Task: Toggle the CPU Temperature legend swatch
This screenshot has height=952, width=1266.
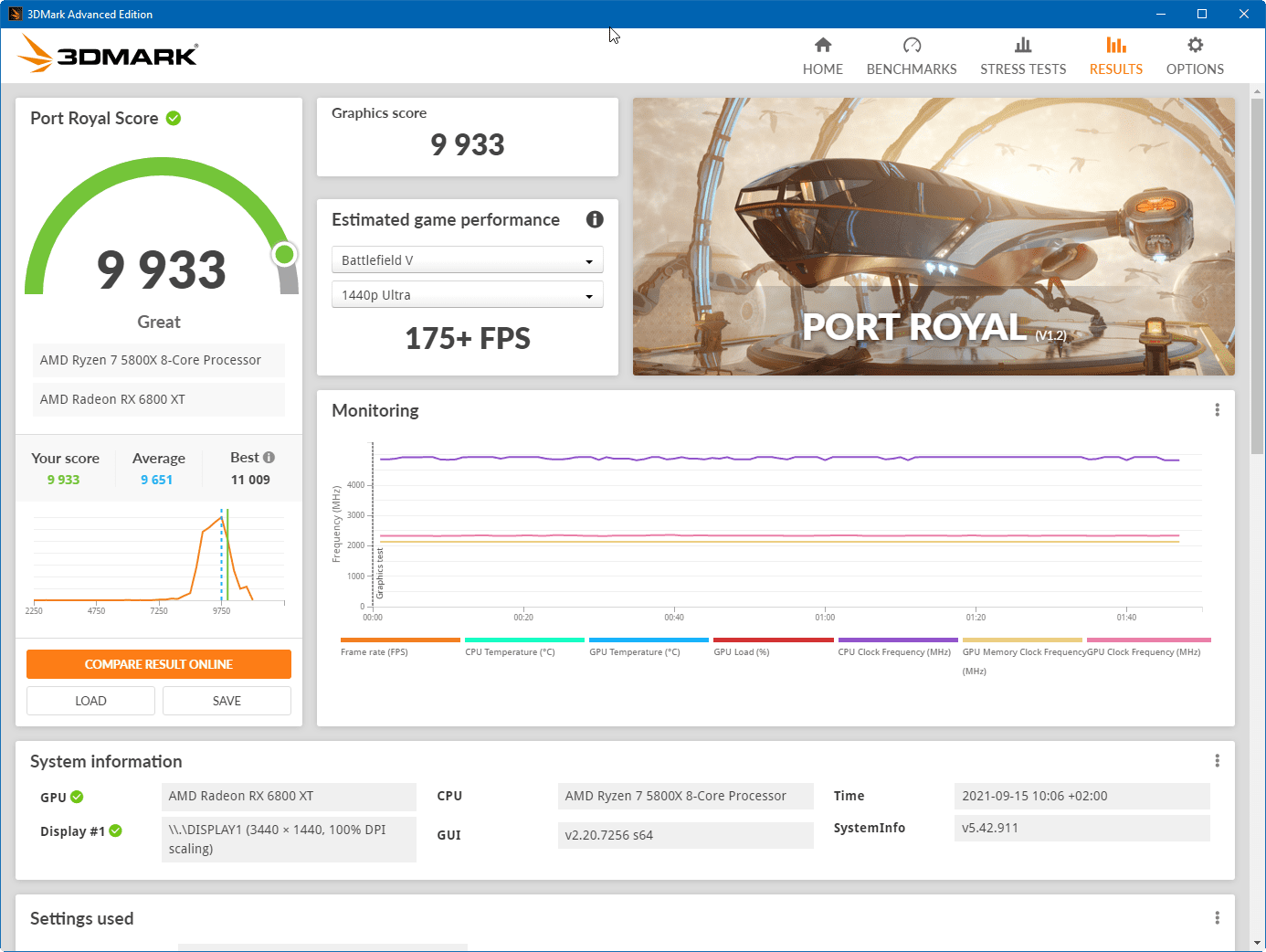Action: tap(524, 640)
